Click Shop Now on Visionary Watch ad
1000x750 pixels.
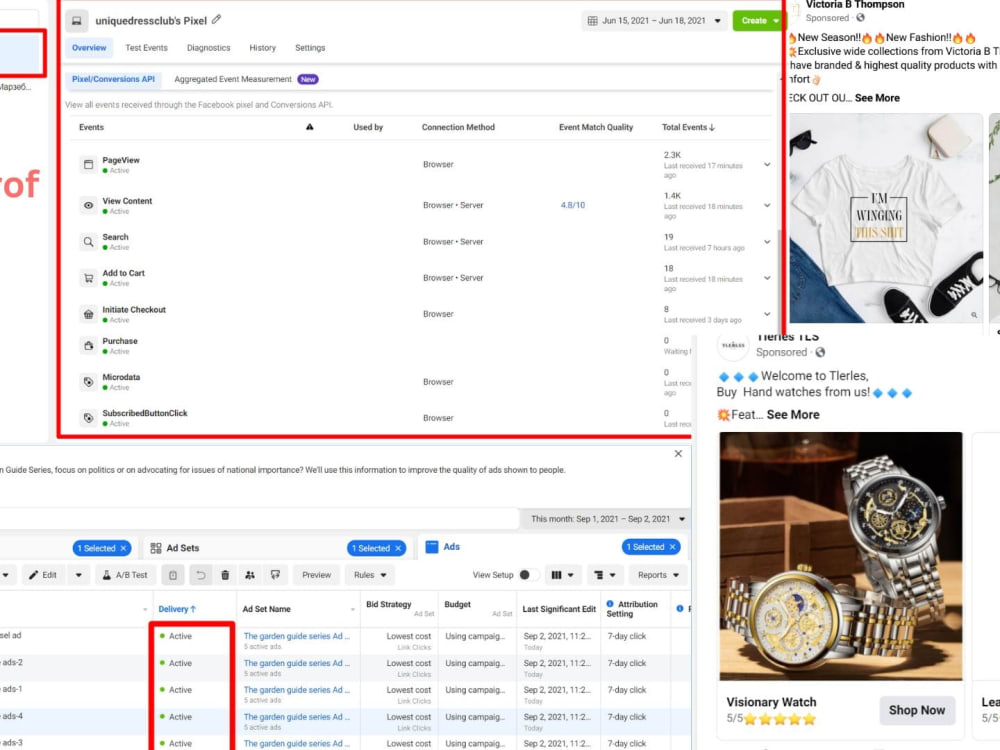(916, 710)
